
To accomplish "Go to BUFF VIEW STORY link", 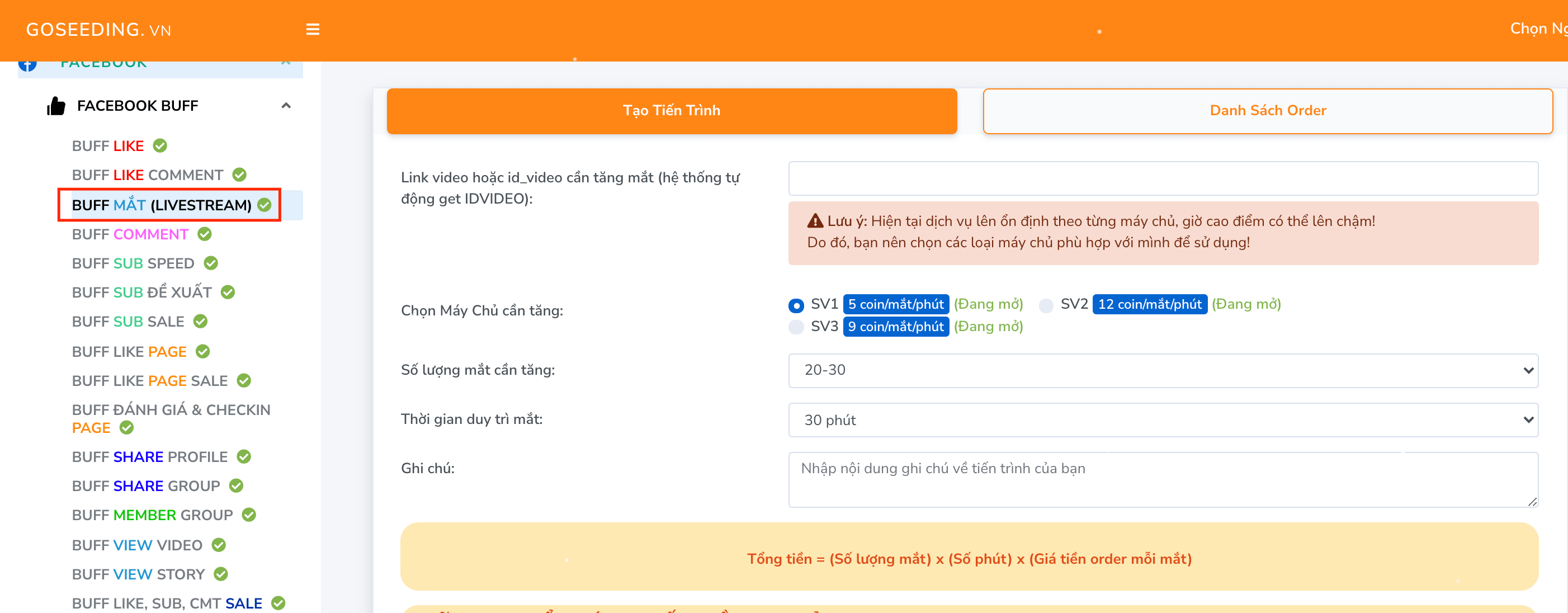I will point(138,573).
